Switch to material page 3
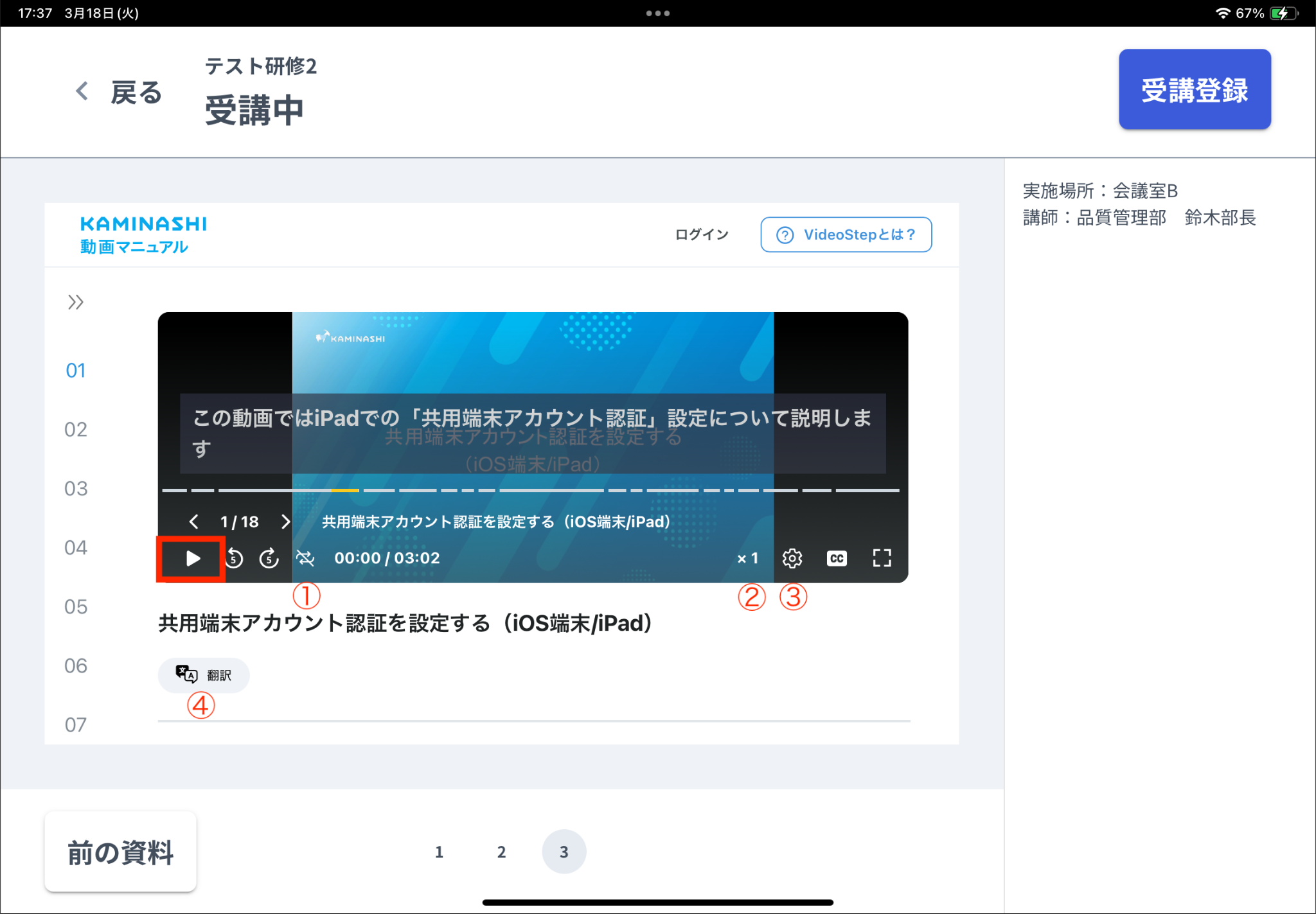Screen dimensions: 1316x914 click(564, 852)
